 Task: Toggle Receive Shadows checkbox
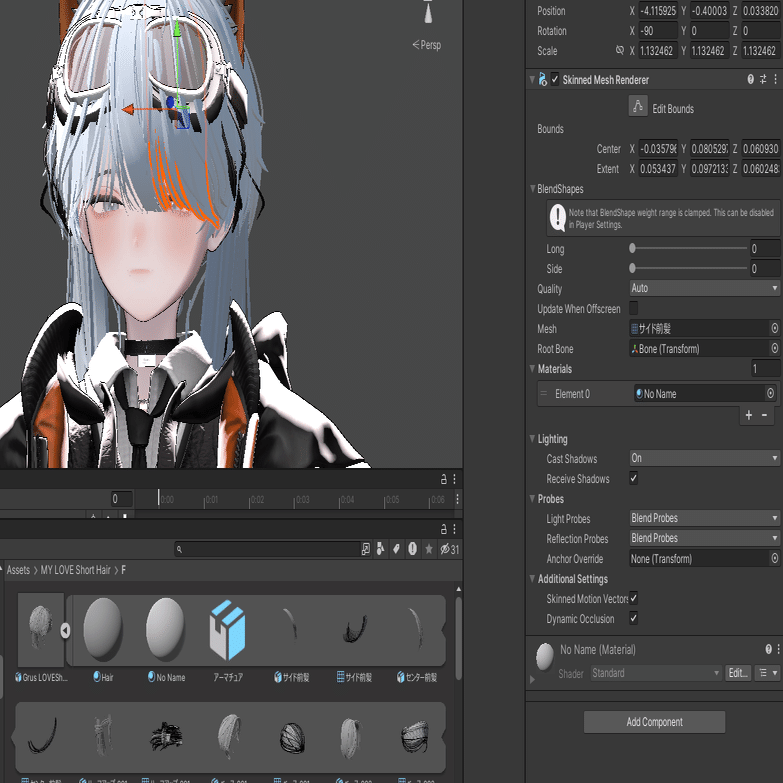634,478
